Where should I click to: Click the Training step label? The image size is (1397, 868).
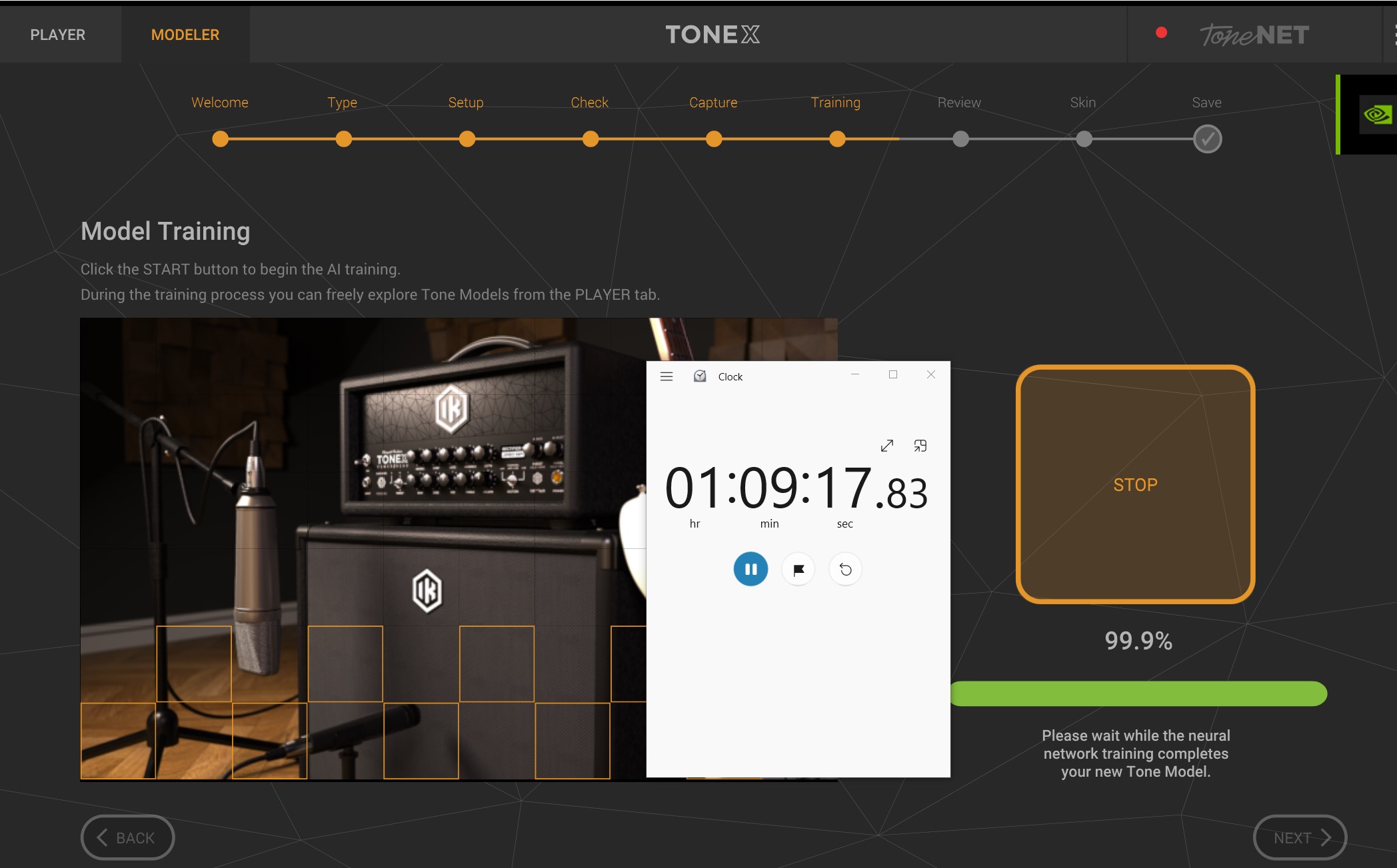836,103
